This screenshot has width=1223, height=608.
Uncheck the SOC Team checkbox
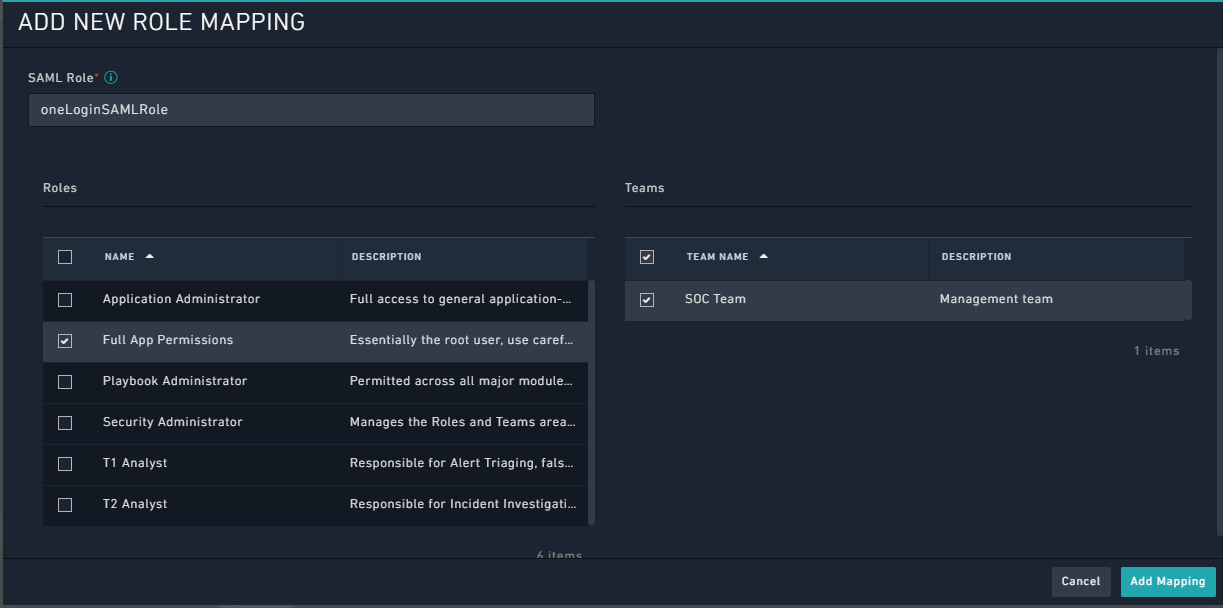click(x=647, y=299)
